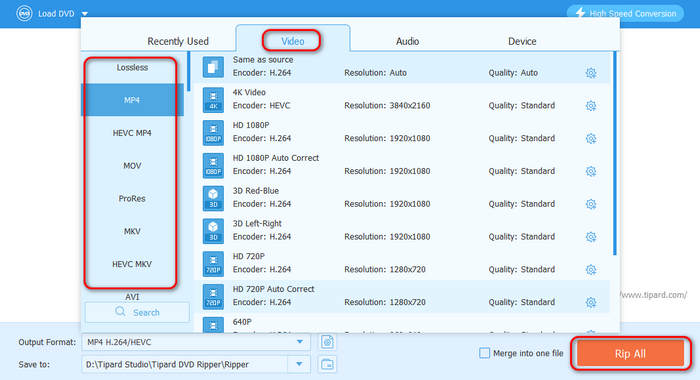700x380 pixels.
Task: Expand the Load DVD dropdown arrow
Action: 85,14
